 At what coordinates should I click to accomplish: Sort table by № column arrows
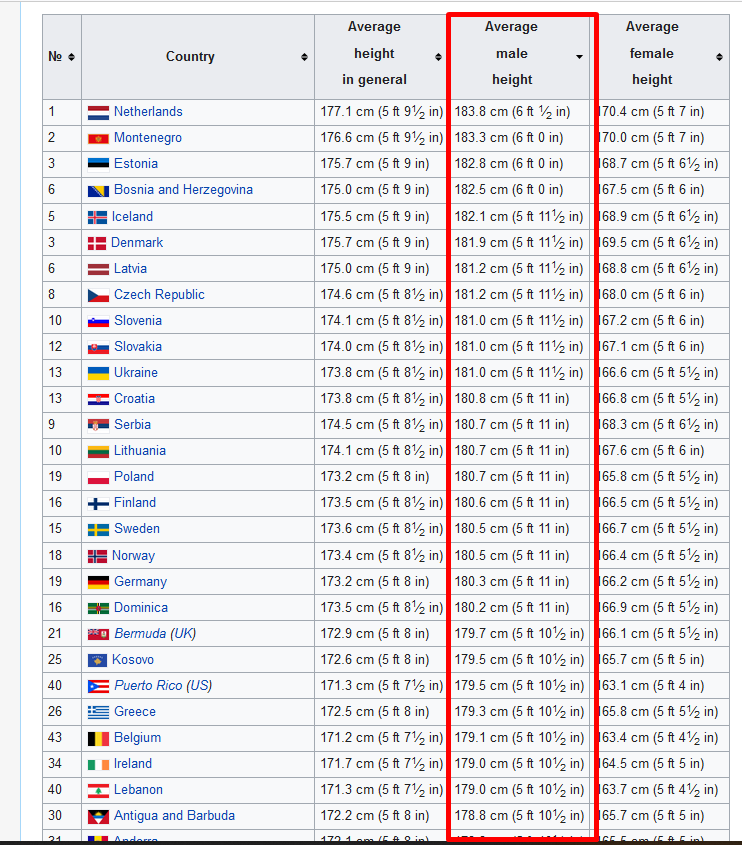coord(71,57)
